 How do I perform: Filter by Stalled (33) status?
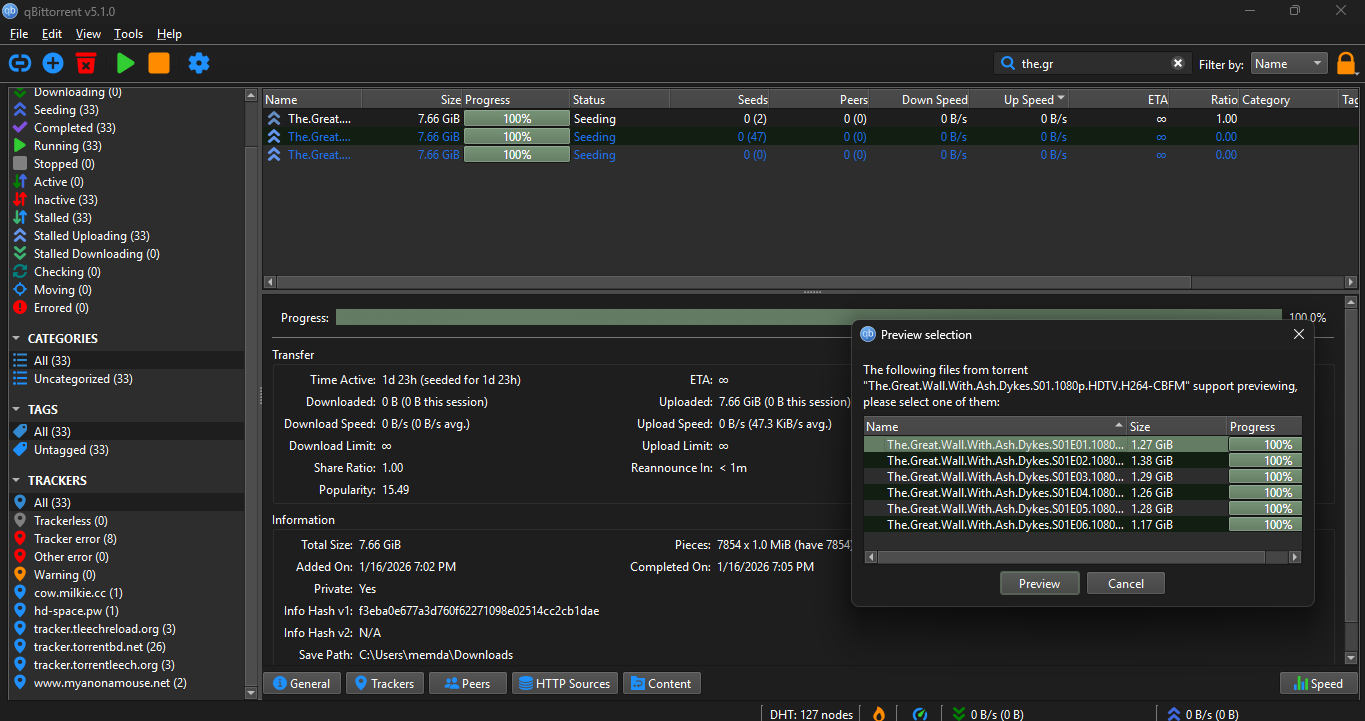click(x=63, y=218)
